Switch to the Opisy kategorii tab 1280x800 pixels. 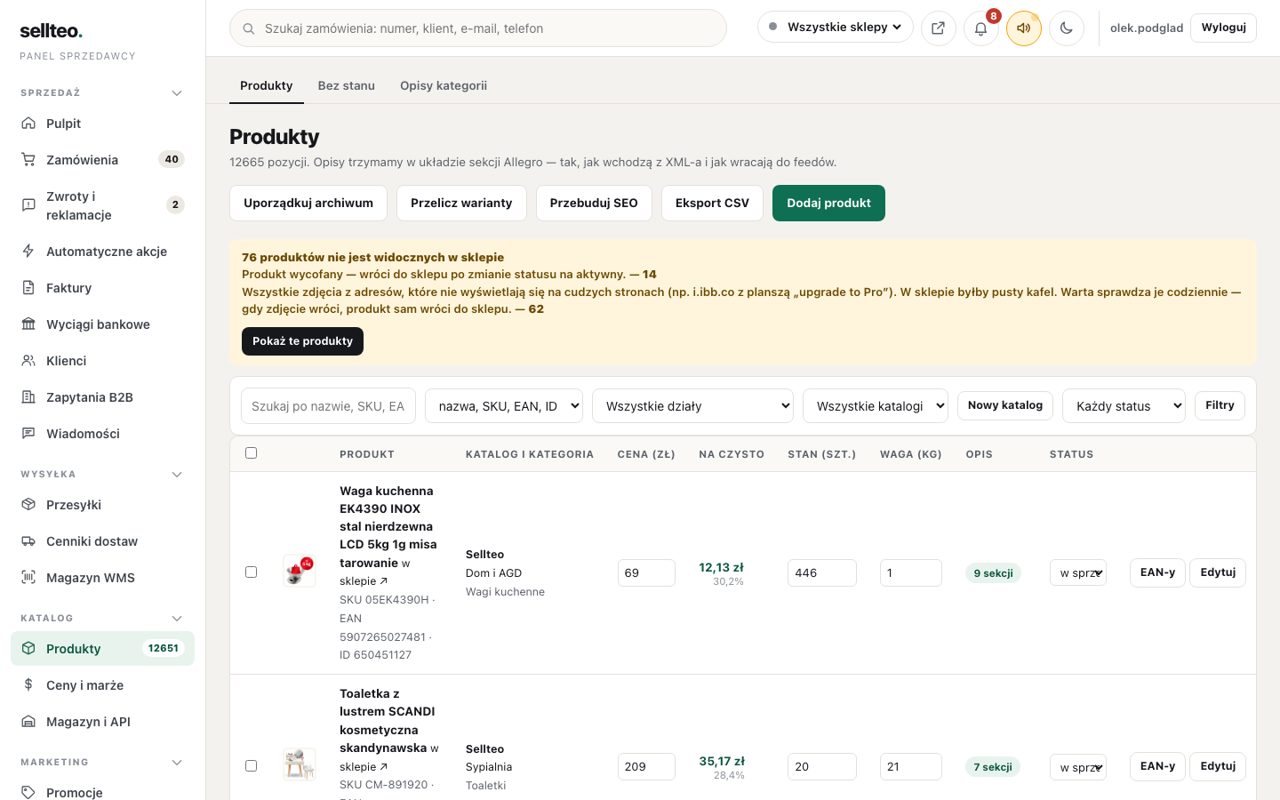443,86
